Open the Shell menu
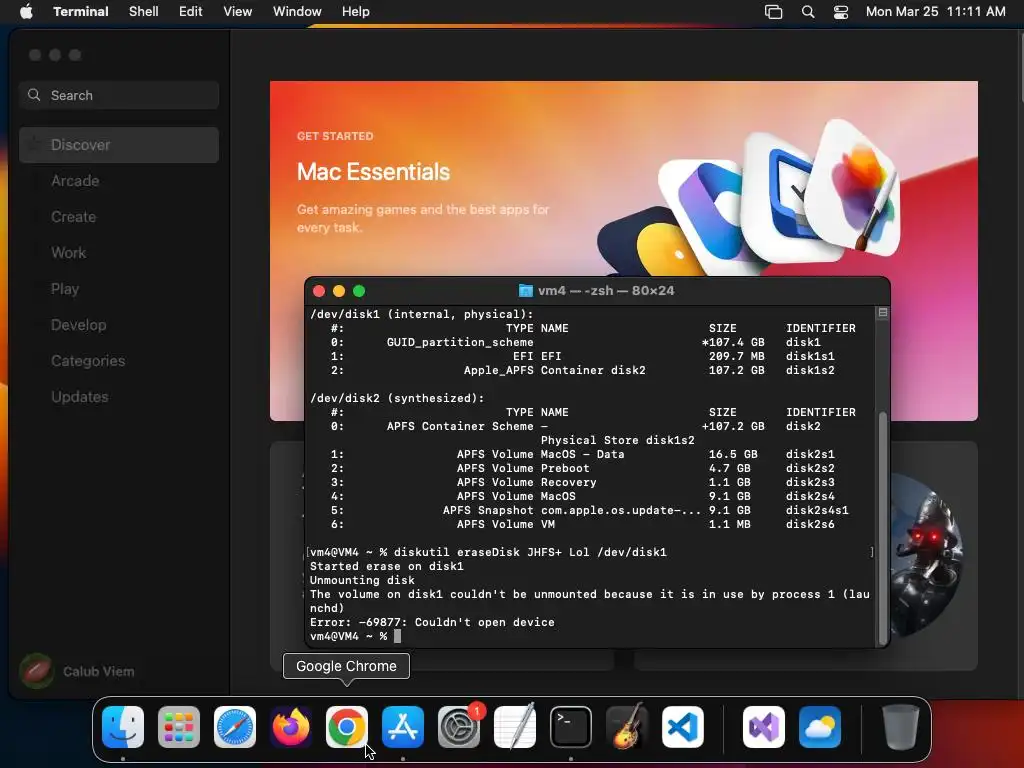1024x768 pixels. pyautogui.click(x=143, y=11)
